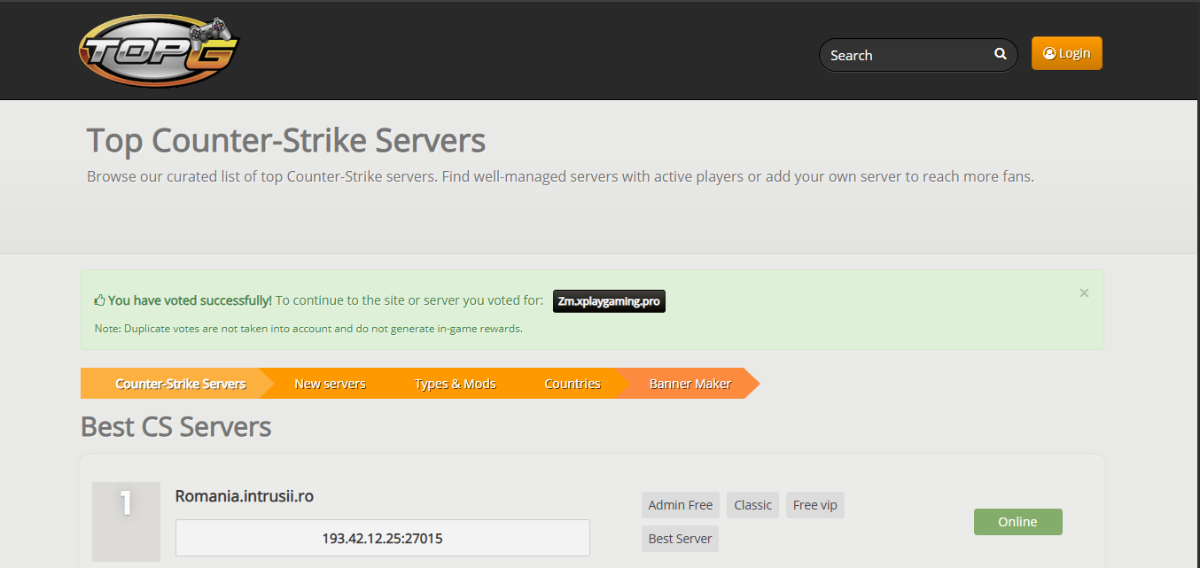
Task: Click the green Online status badge
Action: (1017, 522)
